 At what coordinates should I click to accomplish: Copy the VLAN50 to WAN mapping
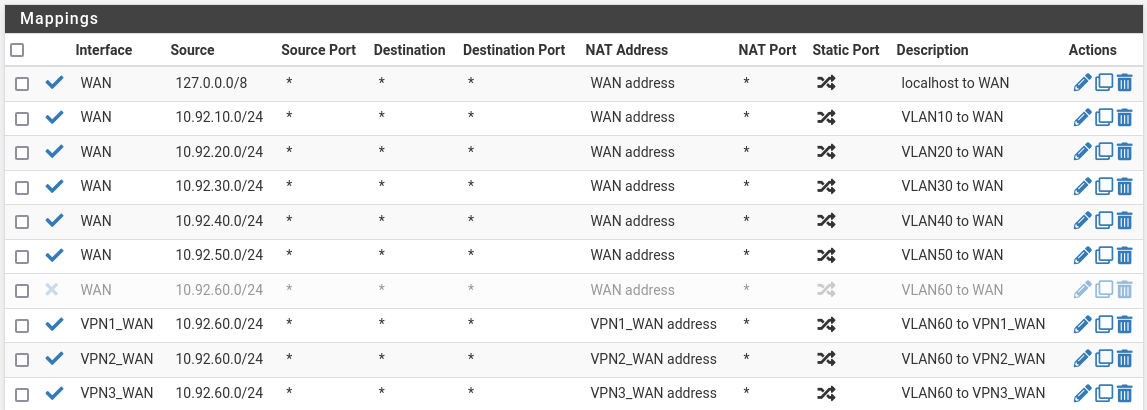(1104, 255)
